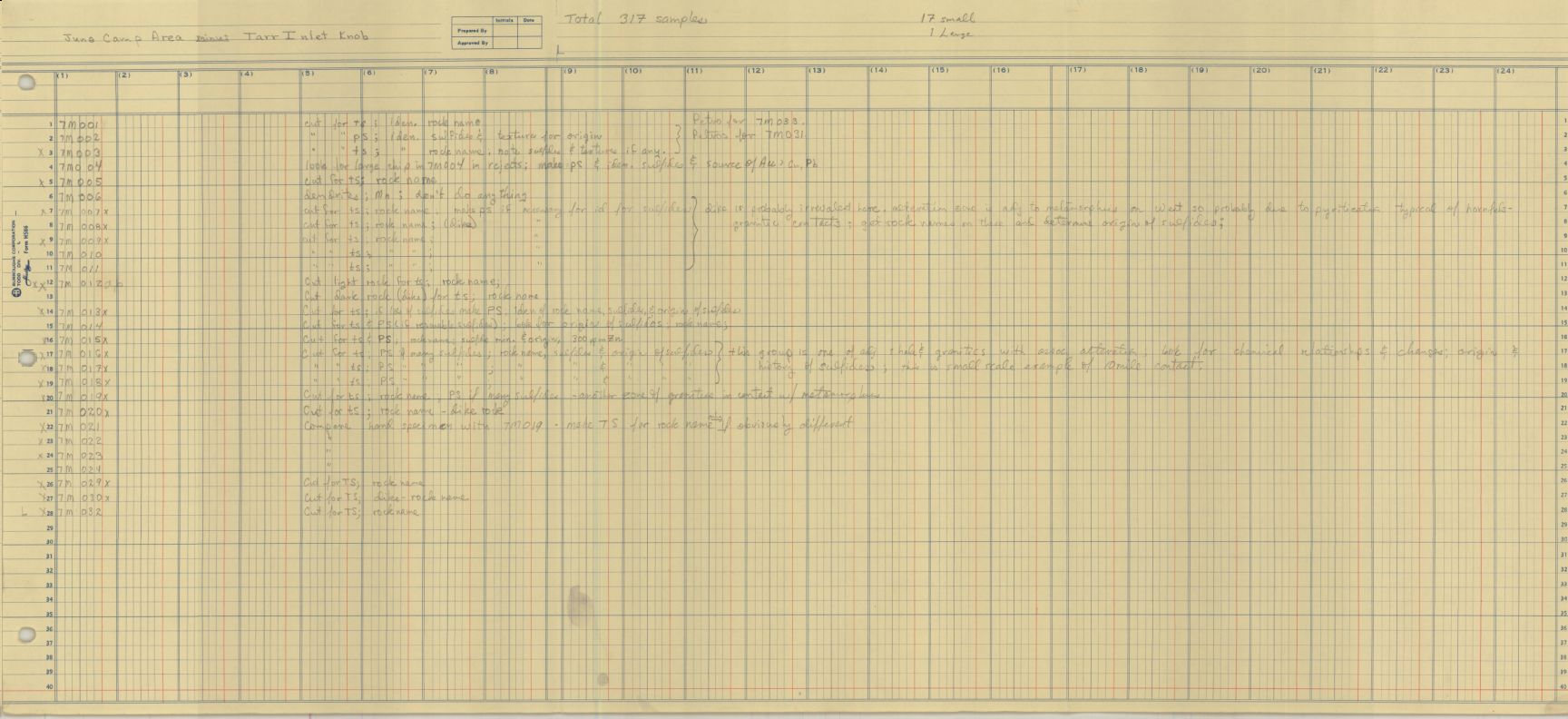Screen dimensions: 1568x719
Task: Click the column header "(24)"
Action: (1504, 71)
